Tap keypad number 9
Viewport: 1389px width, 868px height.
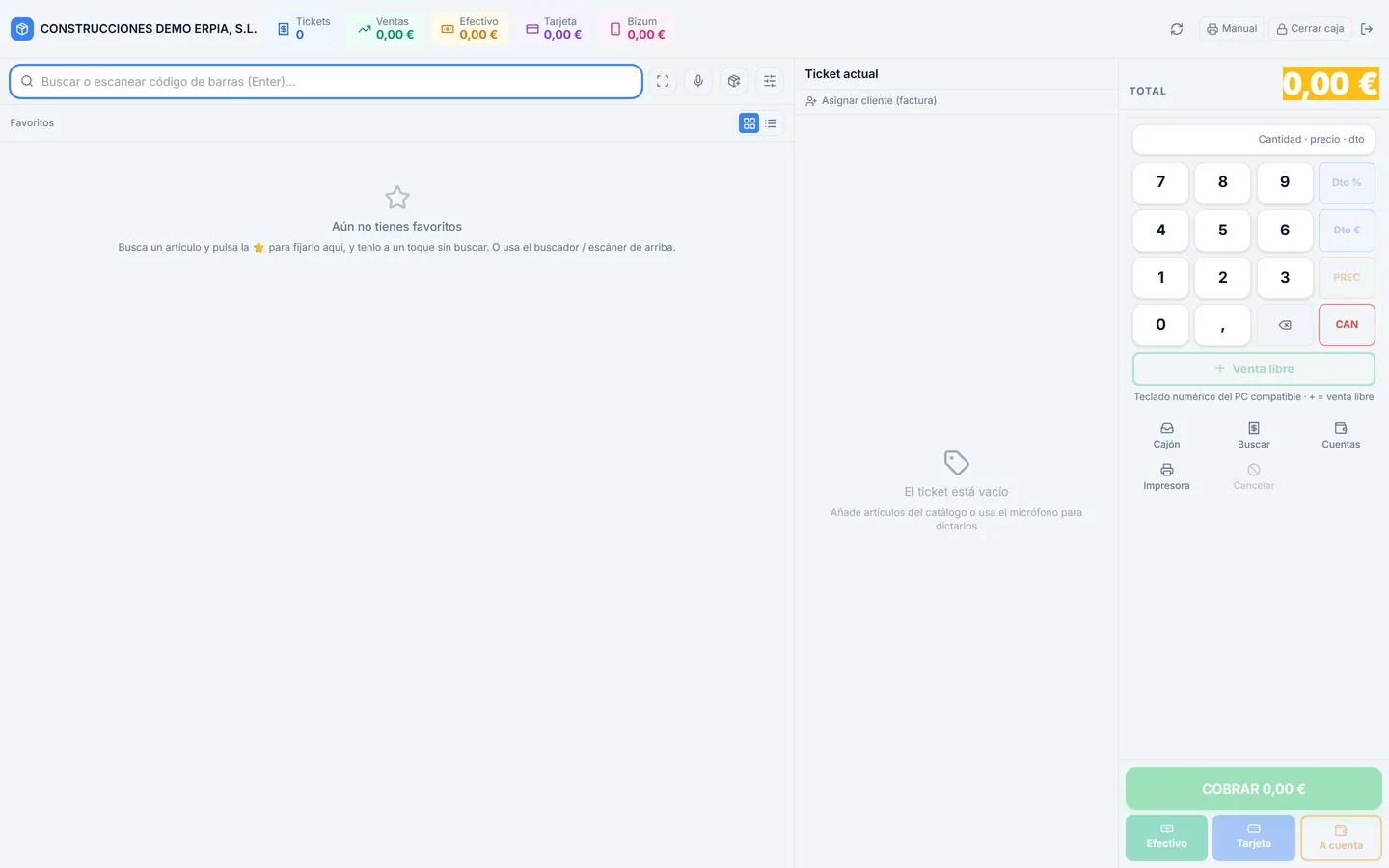point(1285,182)
